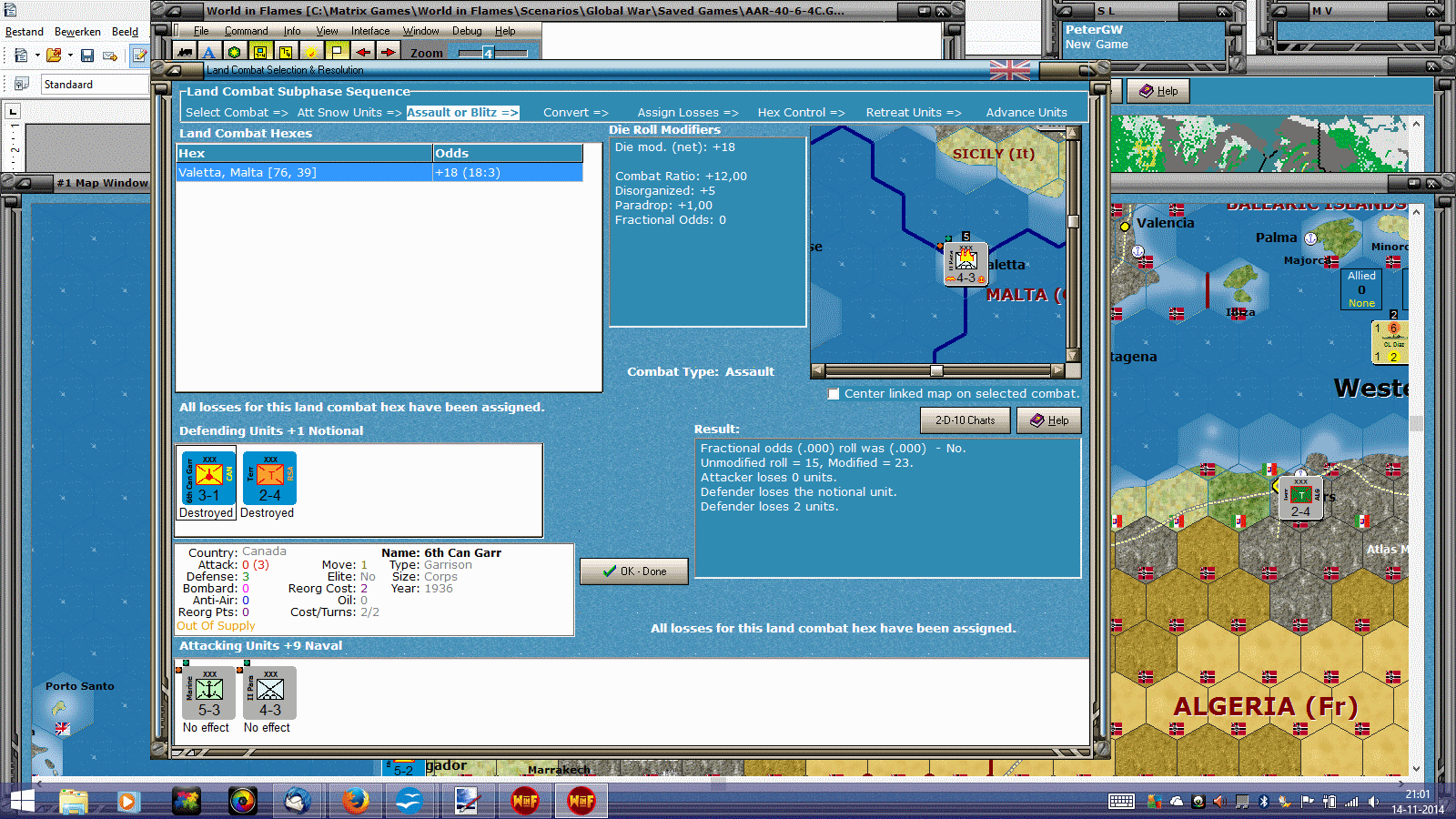
Task: Open the Command menu
Action: (x=246, y=31)
